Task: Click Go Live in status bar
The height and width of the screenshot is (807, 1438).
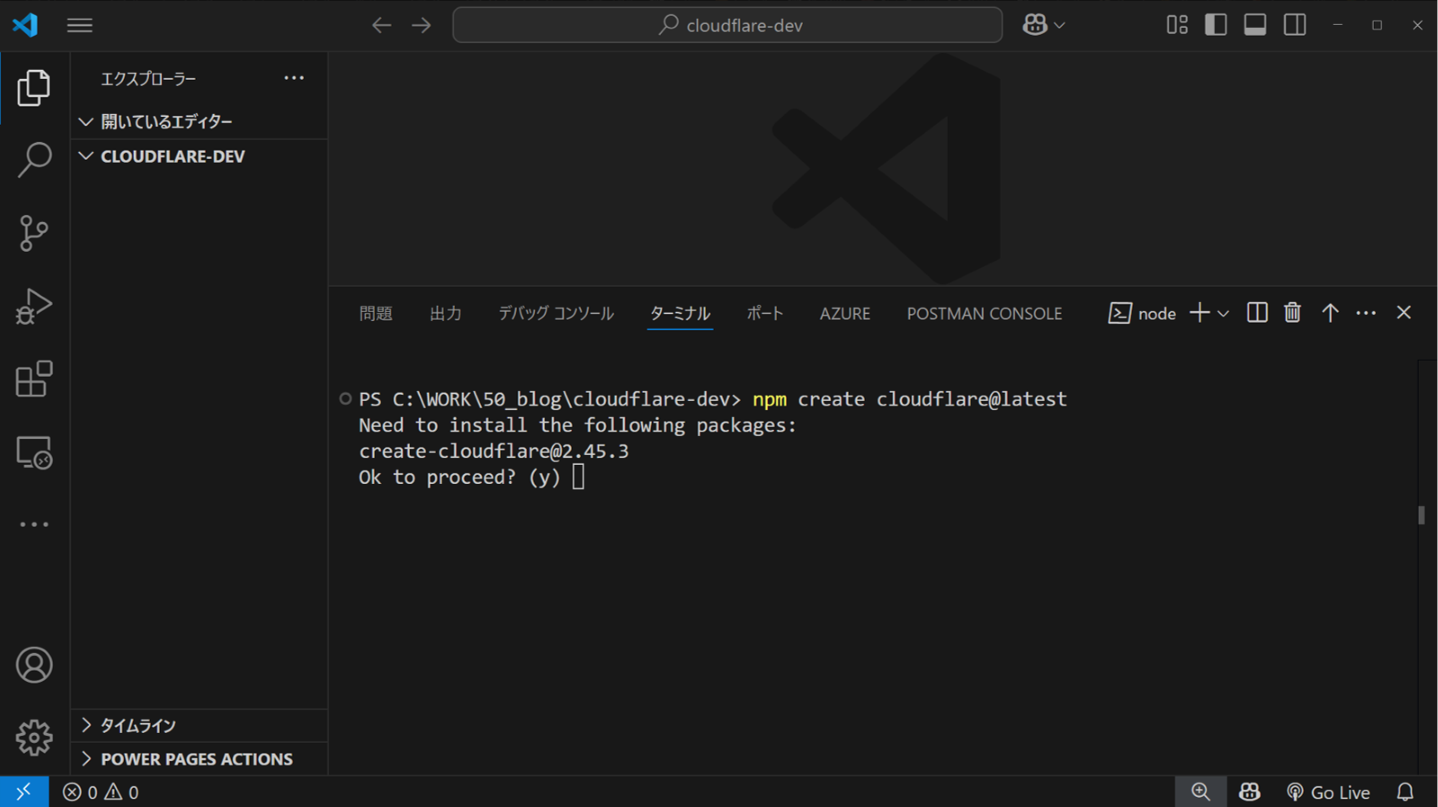Action: [1328, 792]
